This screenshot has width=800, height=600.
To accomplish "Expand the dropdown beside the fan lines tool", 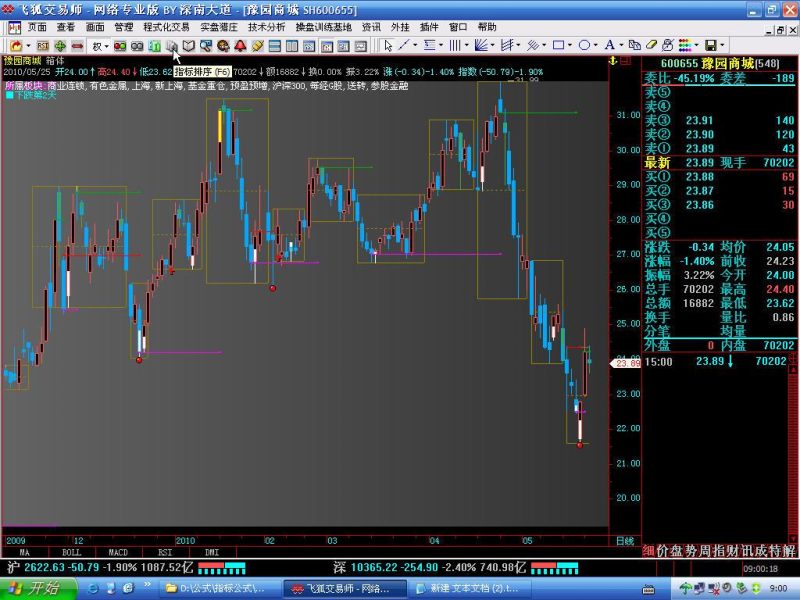I will click(x=492, y=46).
